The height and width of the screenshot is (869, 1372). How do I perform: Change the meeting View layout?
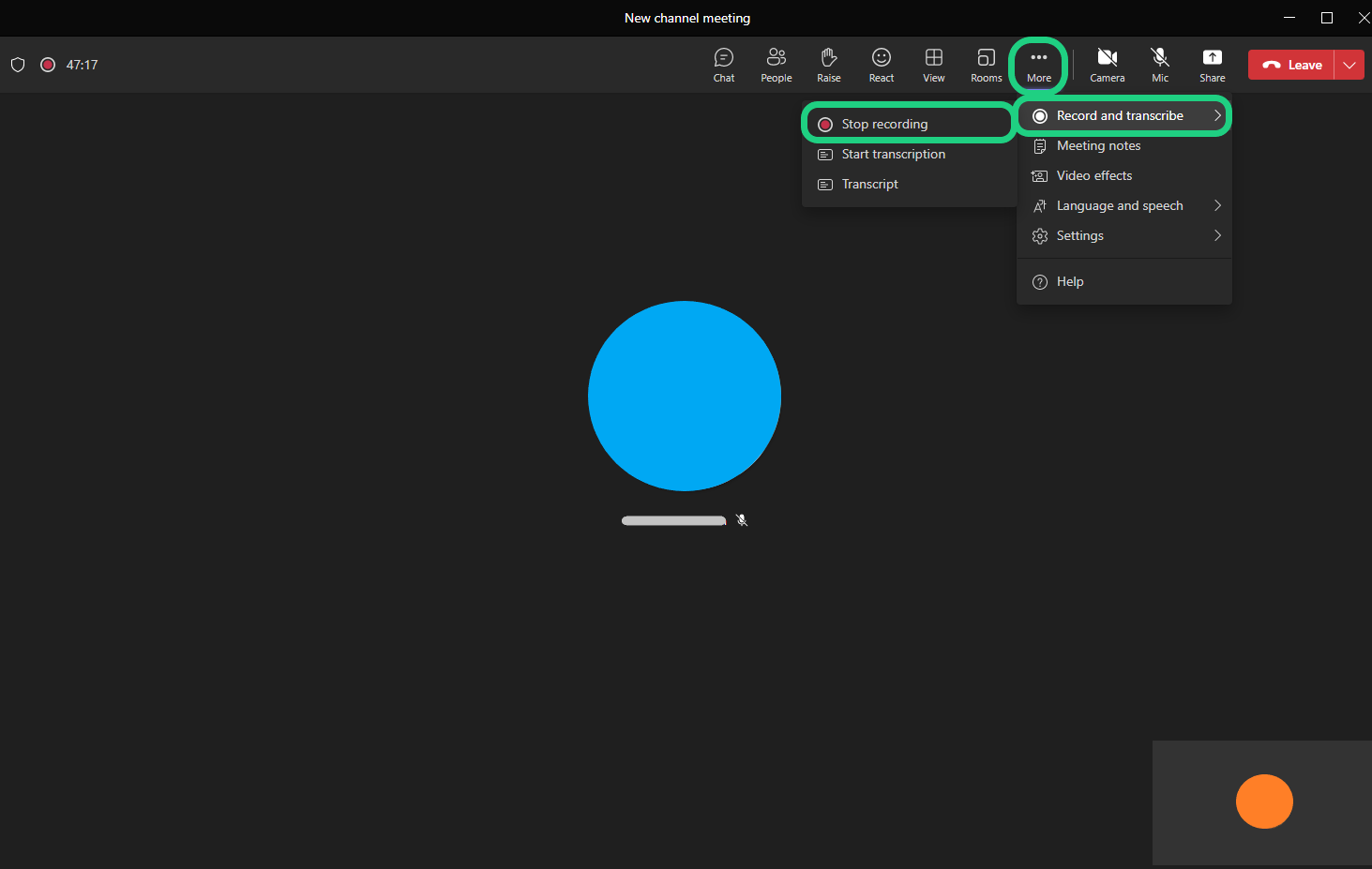(x=933, y=65)
